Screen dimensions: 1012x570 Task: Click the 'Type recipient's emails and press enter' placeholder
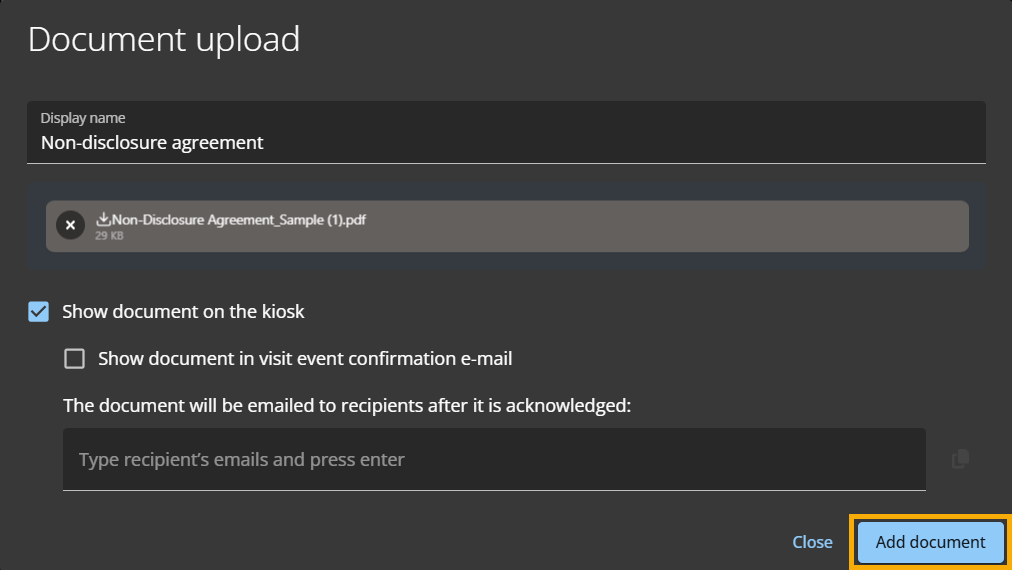(x=242, y=460)
